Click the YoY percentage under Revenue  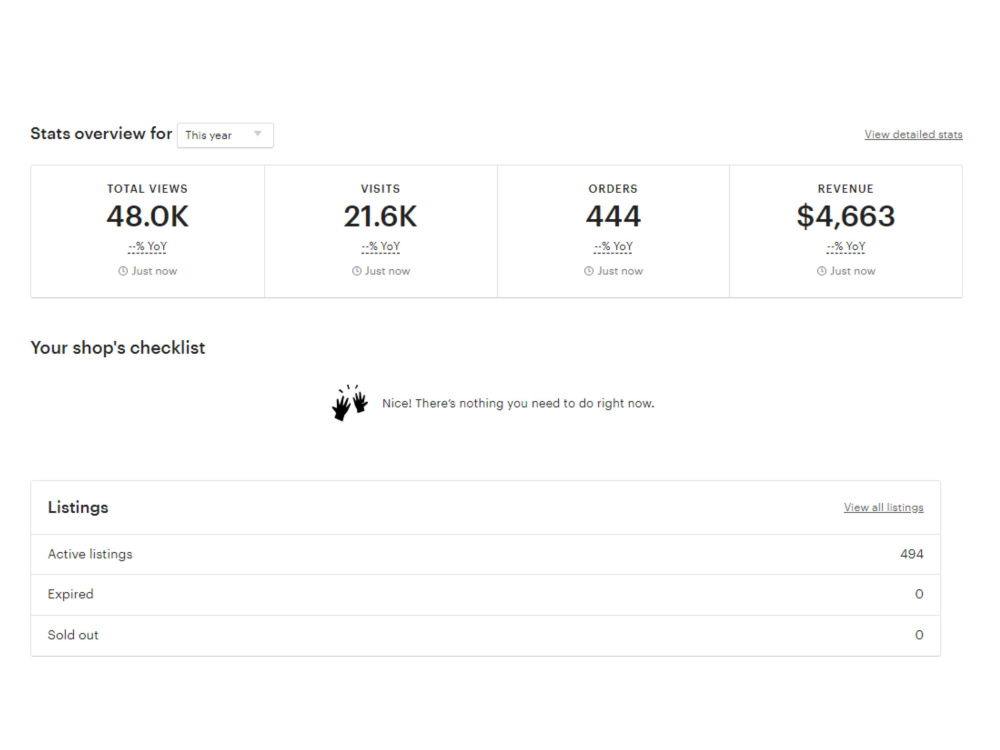click(x=846, y=247)
